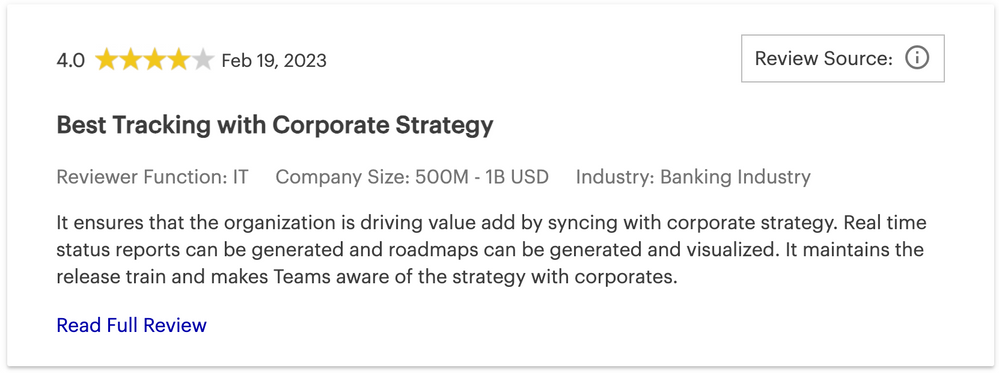
Task: Click review line starting 'It ensures that'
Action: click(491, 223)
